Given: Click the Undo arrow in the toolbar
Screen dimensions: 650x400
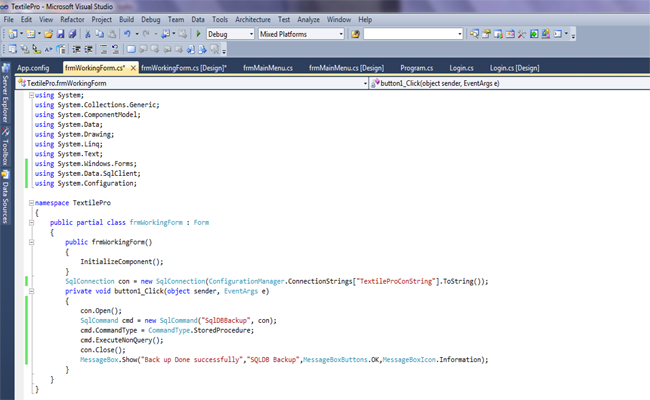Looking at the screenshot, I should pos(126,34).
